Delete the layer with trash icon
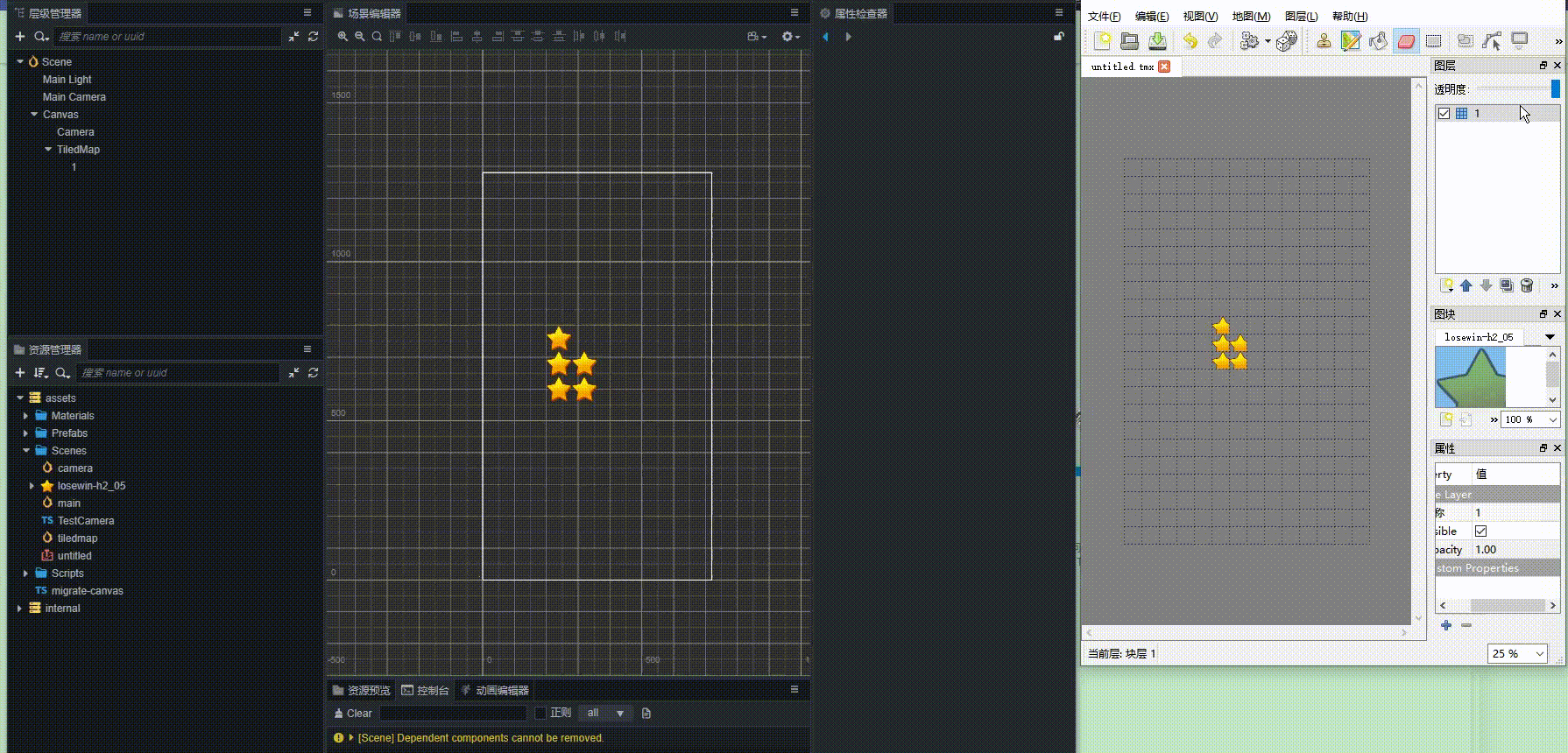1568x753 pixels. pyautogui.click(x=1527, y=285)
